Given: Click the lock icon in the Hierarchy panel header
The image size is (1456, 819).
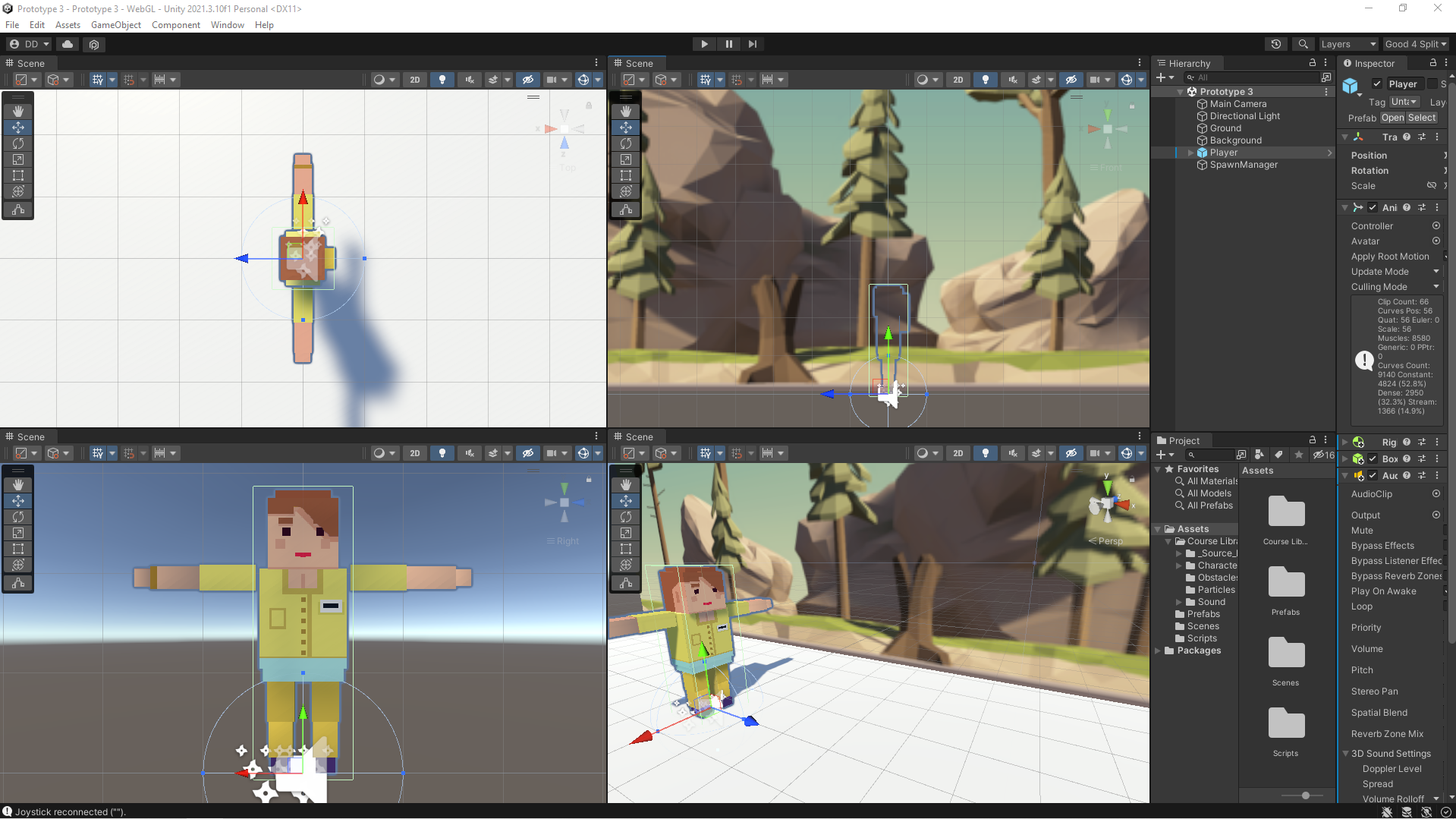Looking at the screenshot, I should (x=1313, y=63).
